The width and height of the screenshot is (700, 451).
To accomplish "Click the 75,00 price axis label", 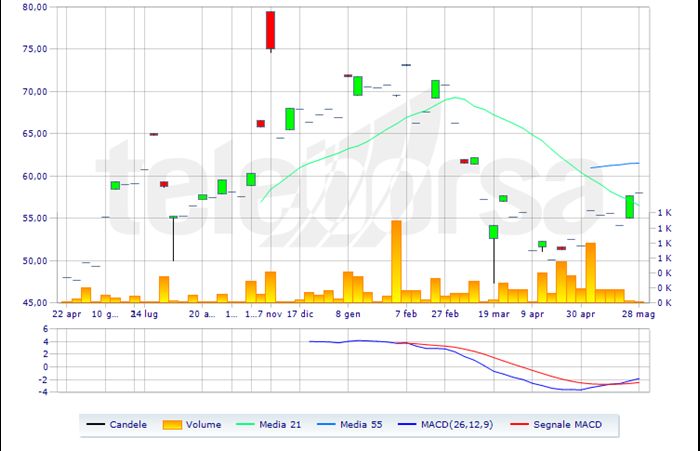I will pos(35,49).
